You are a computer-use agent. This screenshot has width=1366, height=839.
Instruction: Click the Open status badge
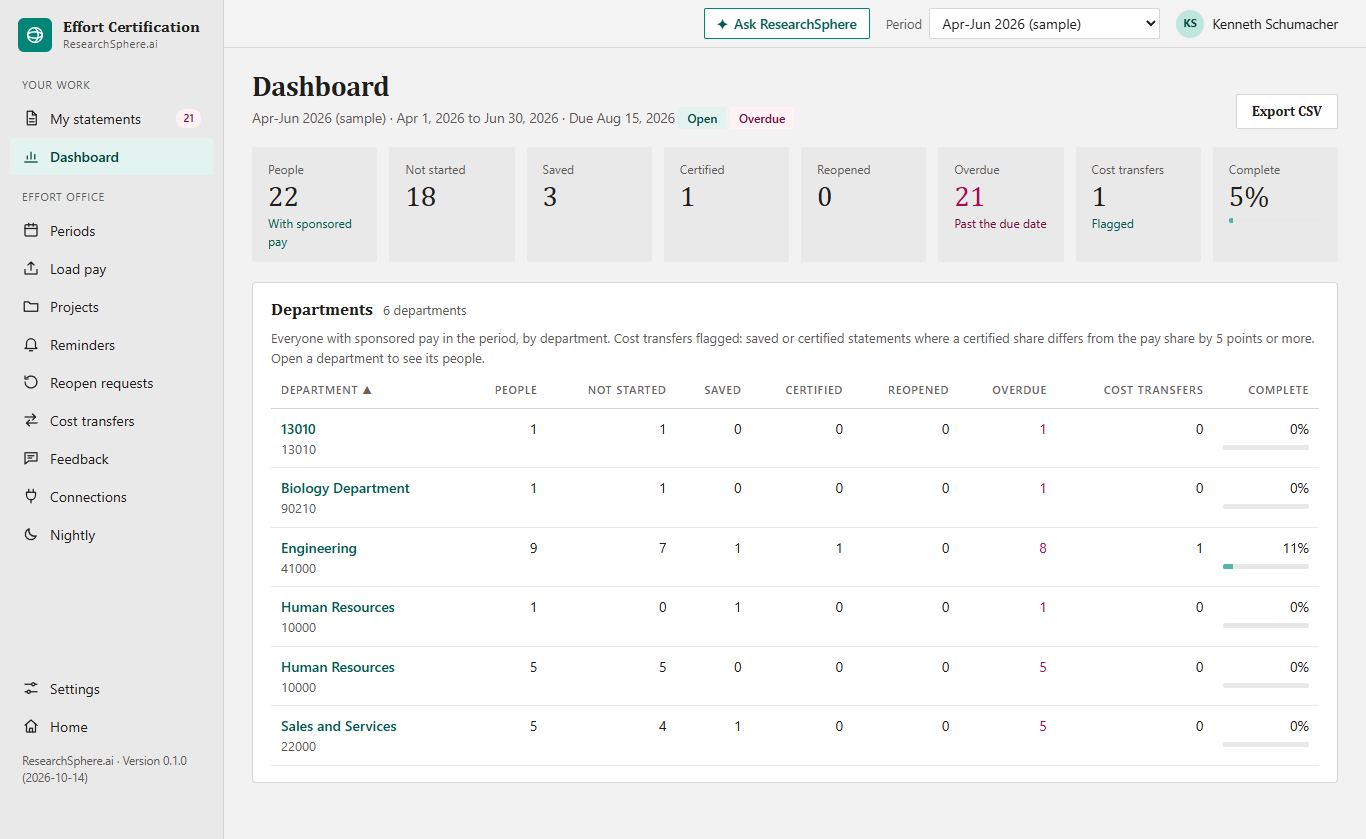(x=702, y=119)
